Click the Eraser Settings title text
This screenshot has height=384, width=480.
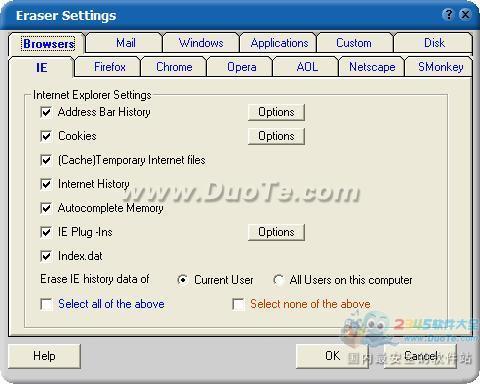tap(66, 15)
